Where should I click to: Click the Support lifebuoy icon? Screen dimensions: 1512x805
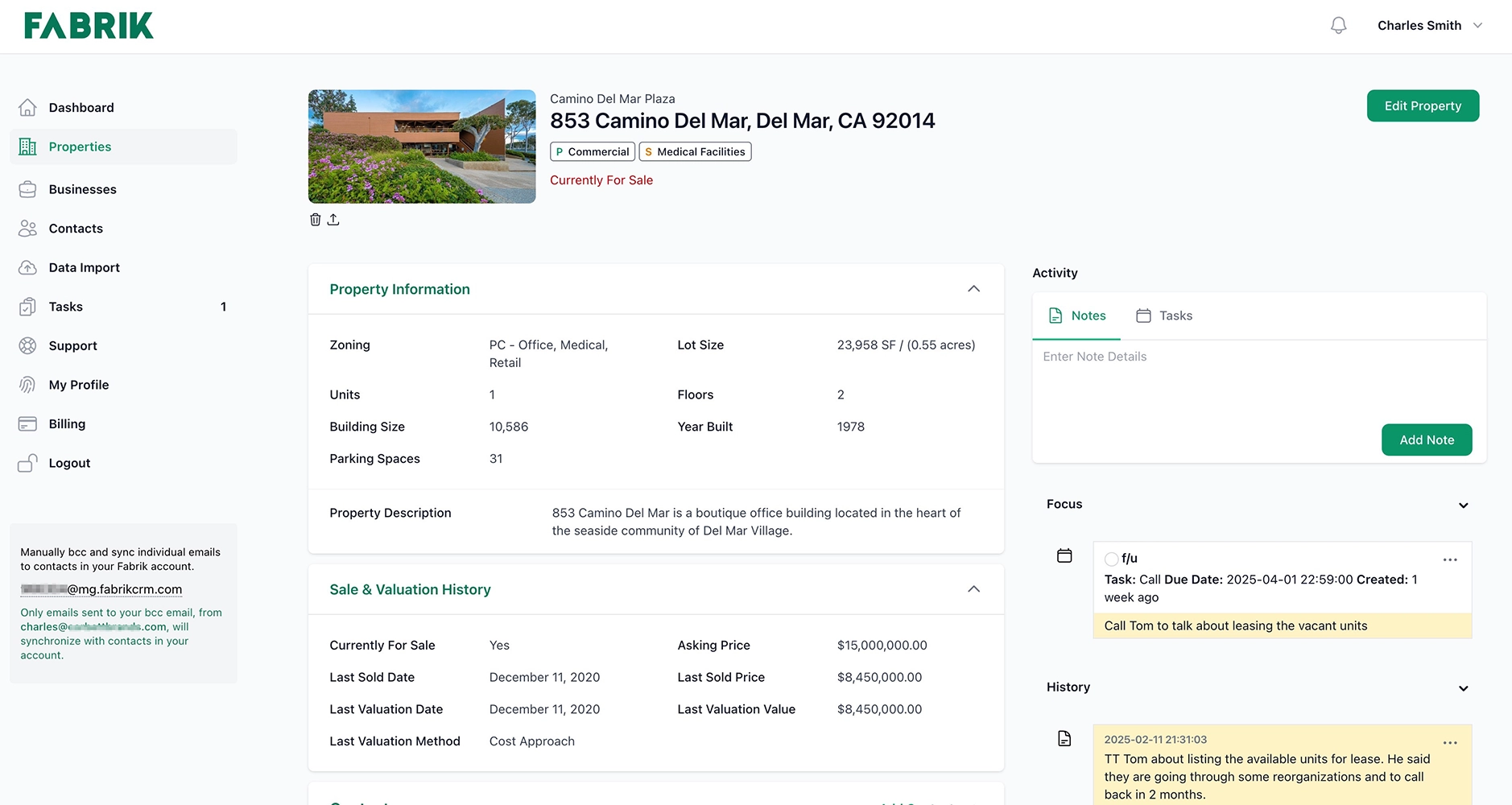tap(27, 345)
